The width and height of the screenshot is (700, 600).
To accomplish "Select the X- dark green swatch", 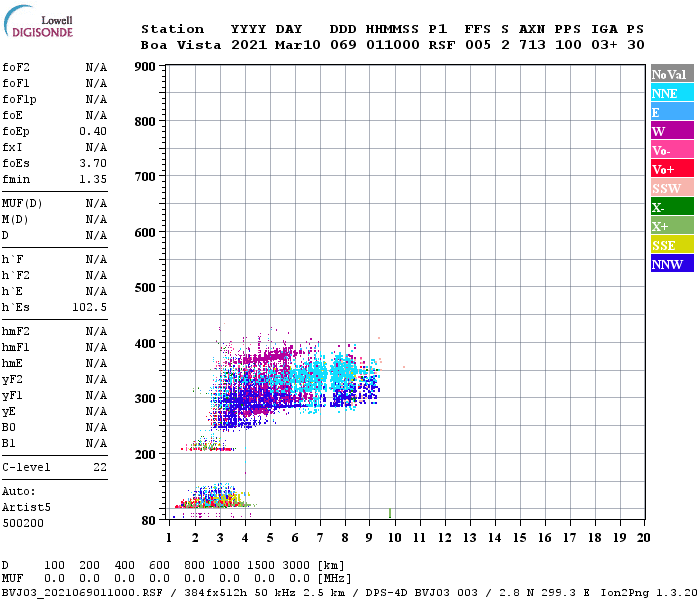I will [x=672, y=207].
